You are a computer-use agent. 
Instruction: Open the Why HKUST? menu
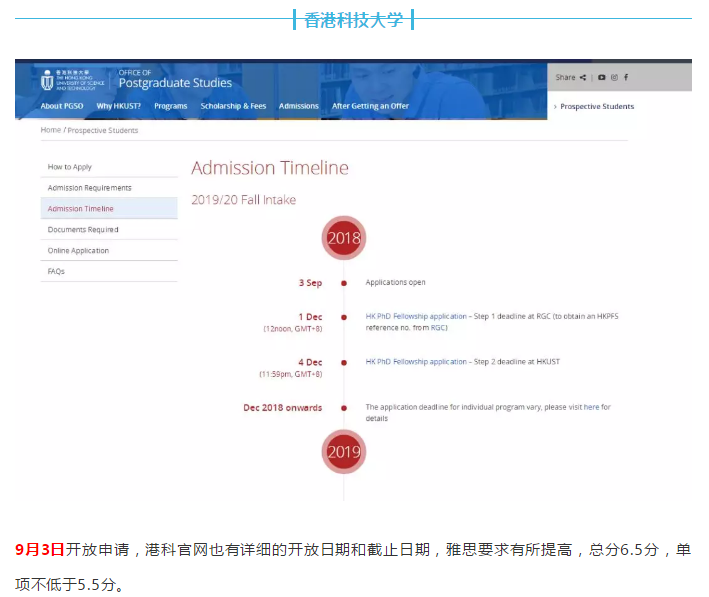tap(118, 106)
